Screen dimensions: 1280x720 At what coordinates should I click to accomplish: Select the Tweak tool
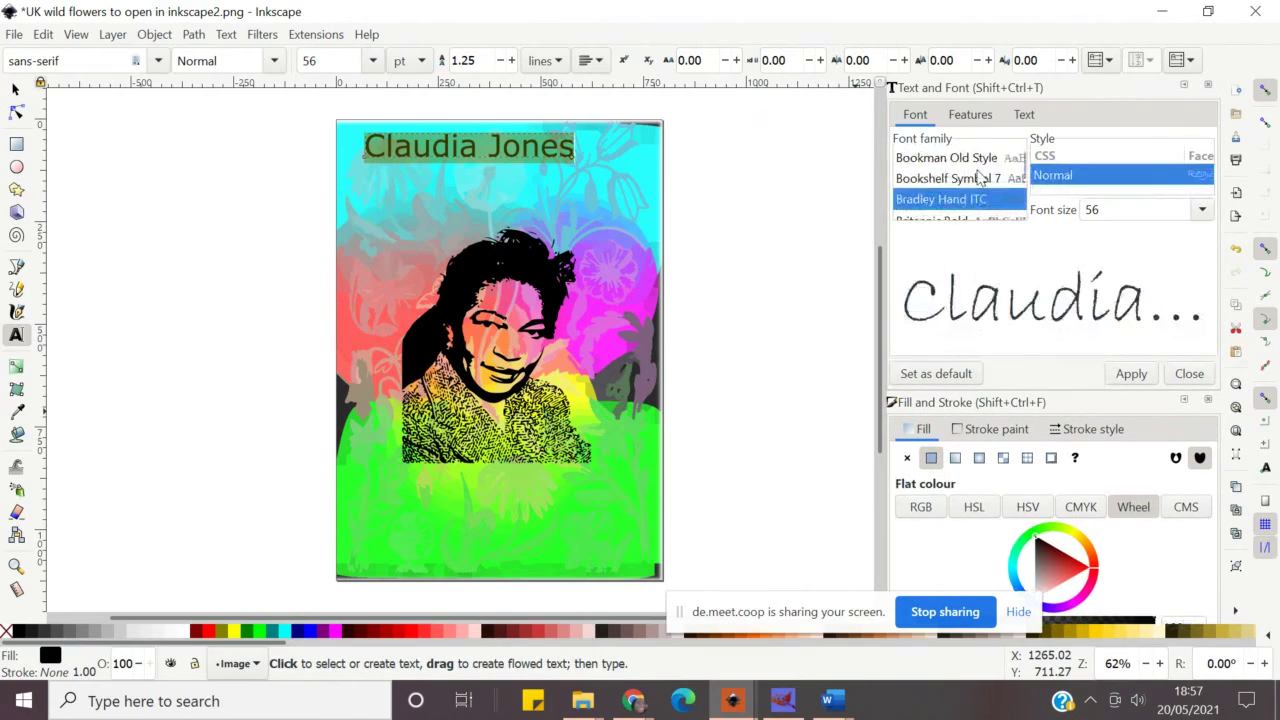[x=16, y=467]
